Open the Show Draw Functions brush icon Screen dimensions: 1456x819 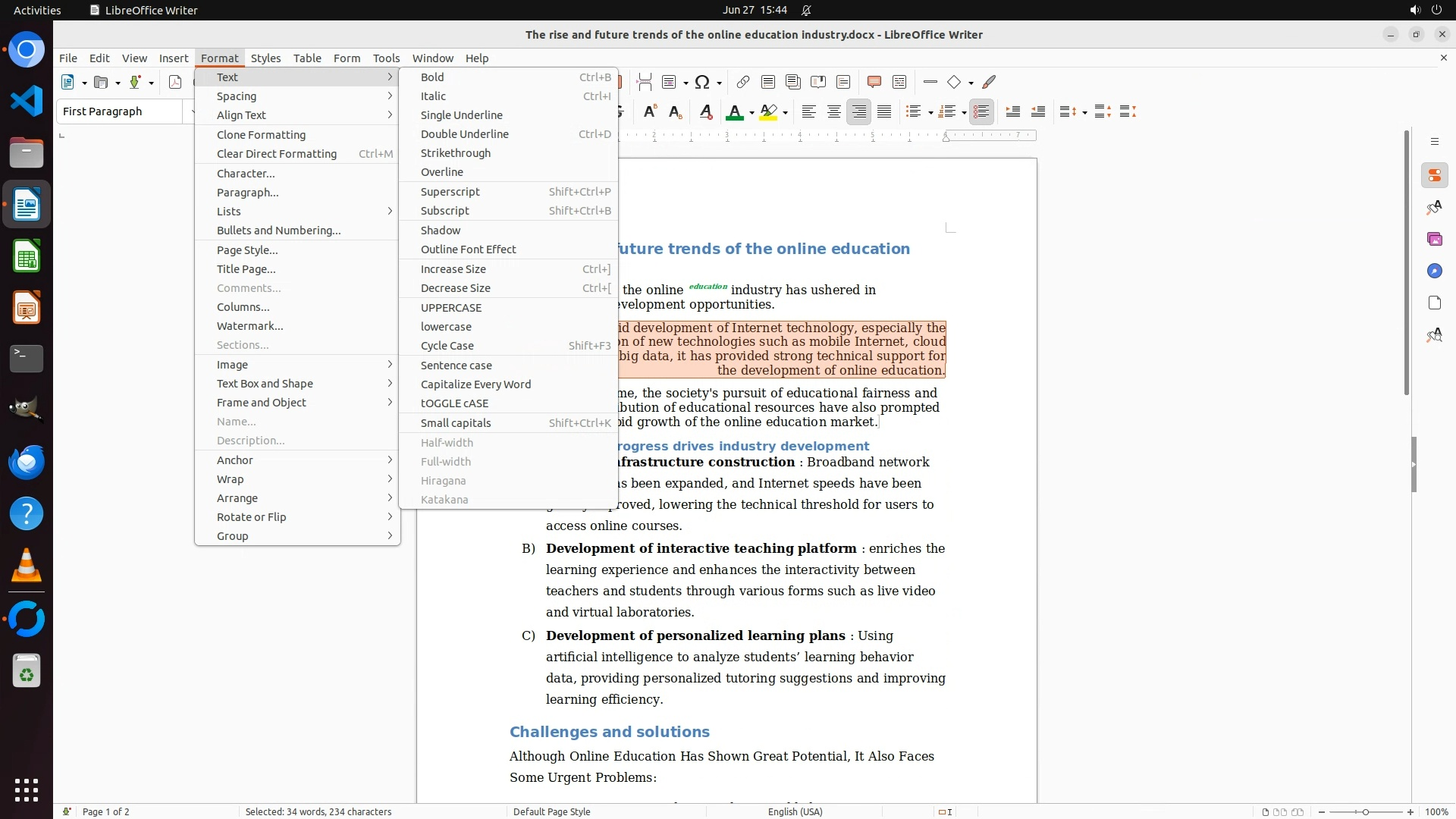(x=989, y=82)
